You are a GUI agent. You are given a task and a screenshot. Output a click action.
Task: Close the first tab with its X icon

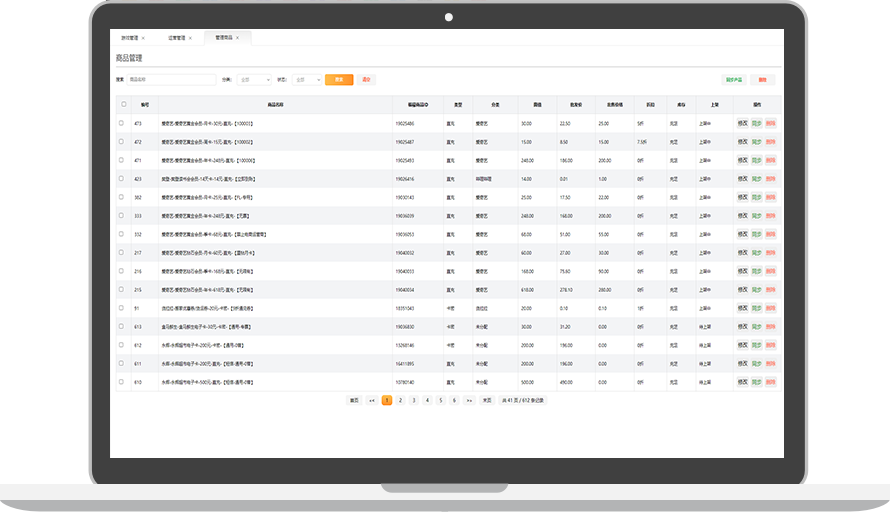[143, 38]
